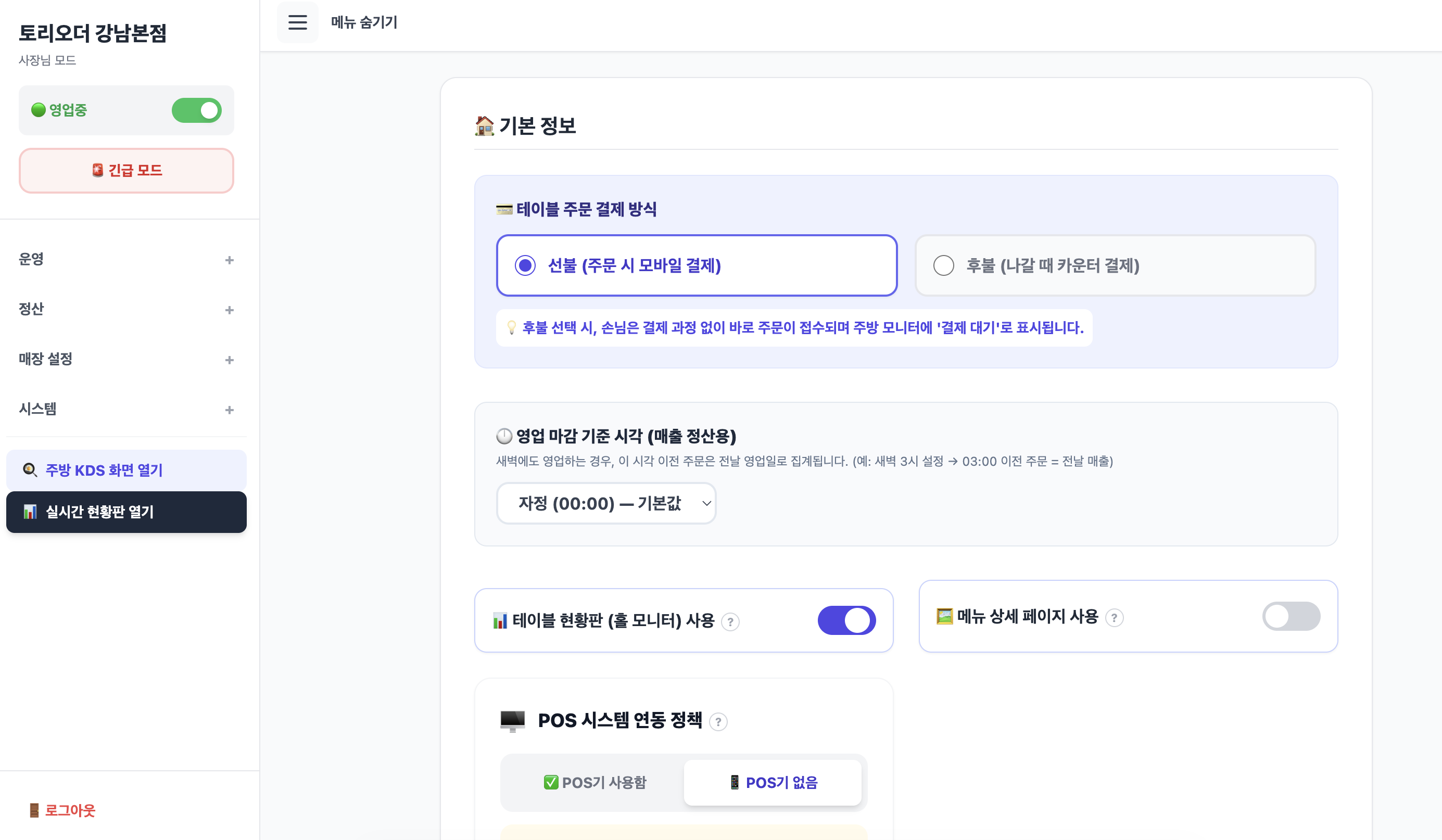
Task: Expand the 매장 설정 menu section
Action: 127,359
